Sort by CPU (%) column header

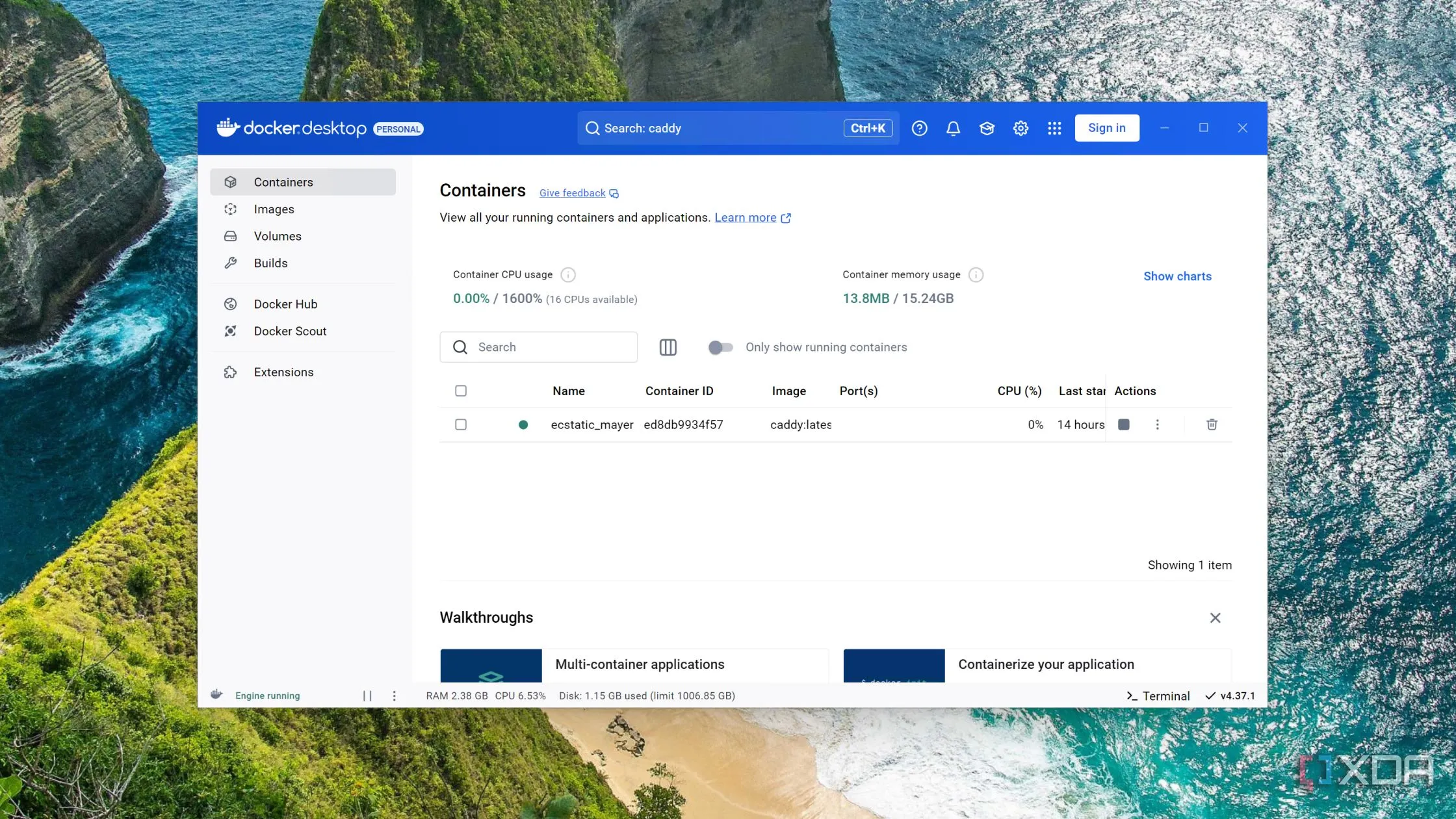(1019, 391)
